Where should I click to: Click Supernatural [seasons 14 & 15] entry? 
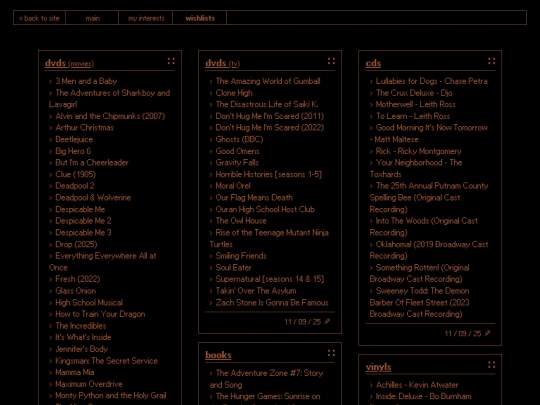(270, 279)
